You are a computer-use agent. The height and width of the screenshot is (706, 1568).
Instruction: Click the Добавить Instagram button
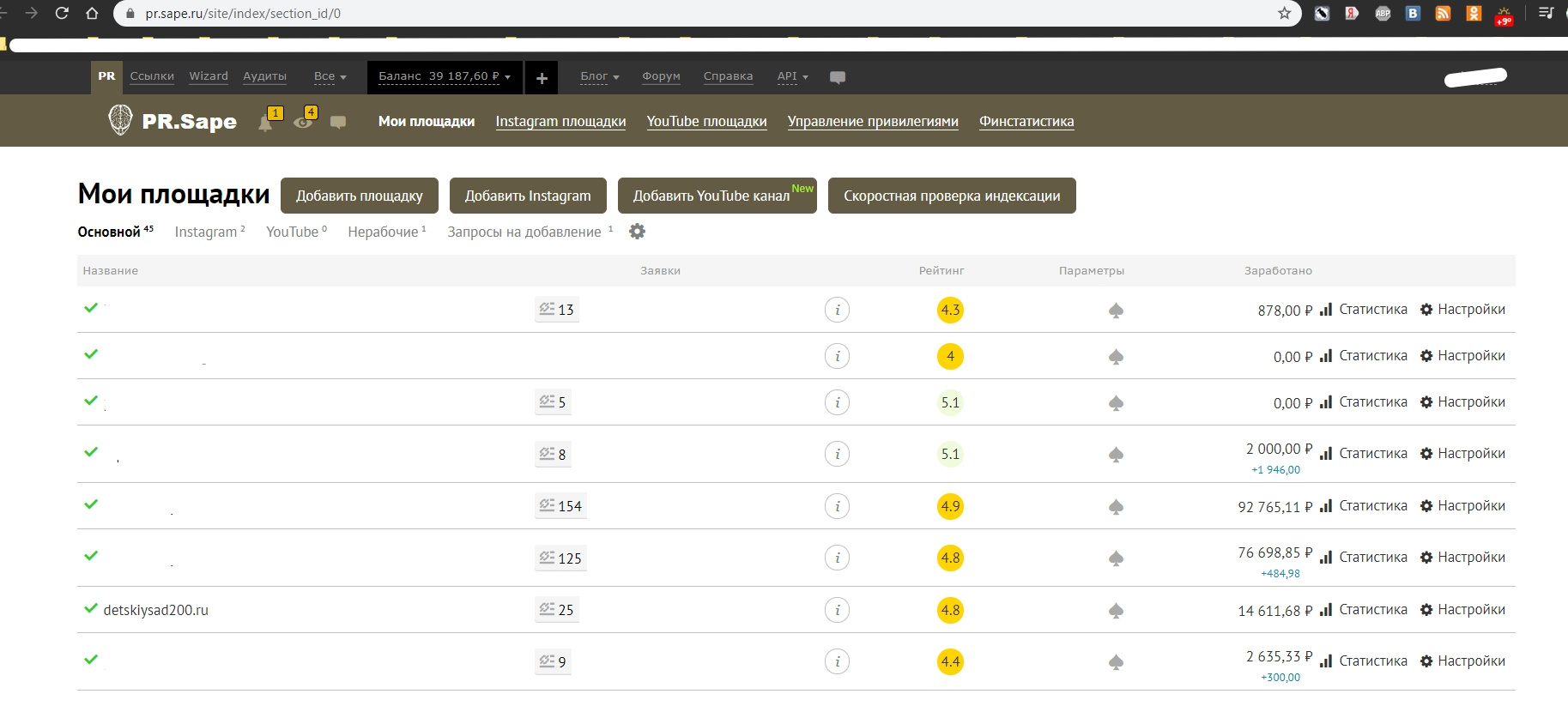[528, 196]
